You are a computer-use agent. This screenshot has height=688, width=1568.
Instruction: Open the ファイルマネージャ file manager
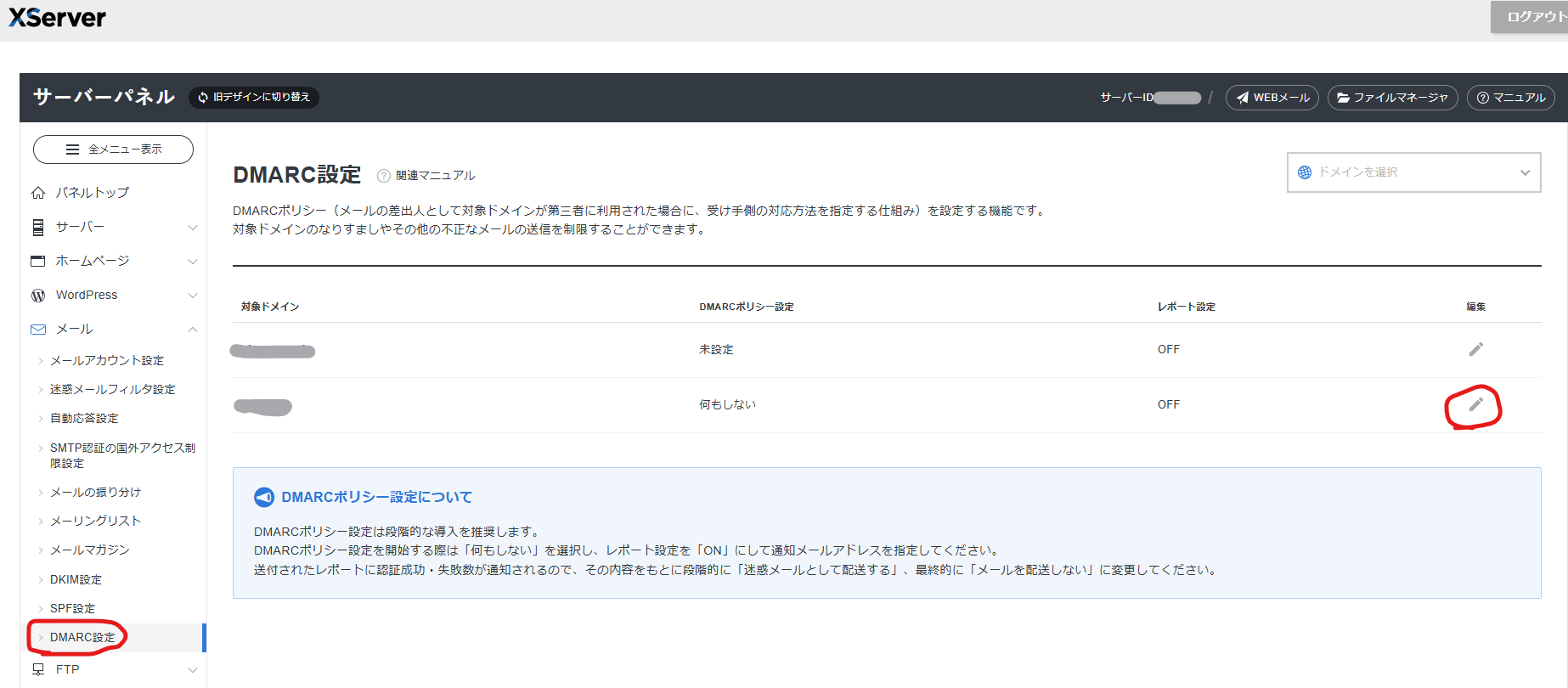click(1392, 98)
